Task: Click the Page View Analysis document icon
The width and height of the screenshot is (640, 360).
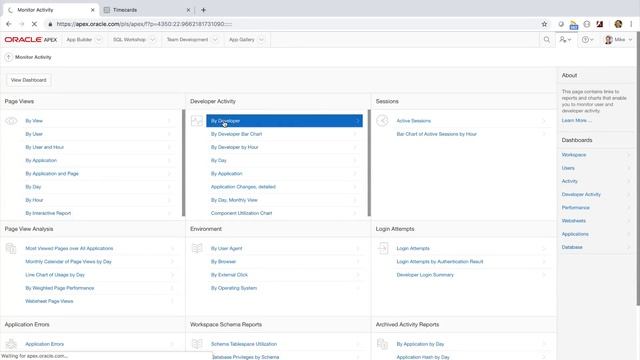Action: pos(11,248)
